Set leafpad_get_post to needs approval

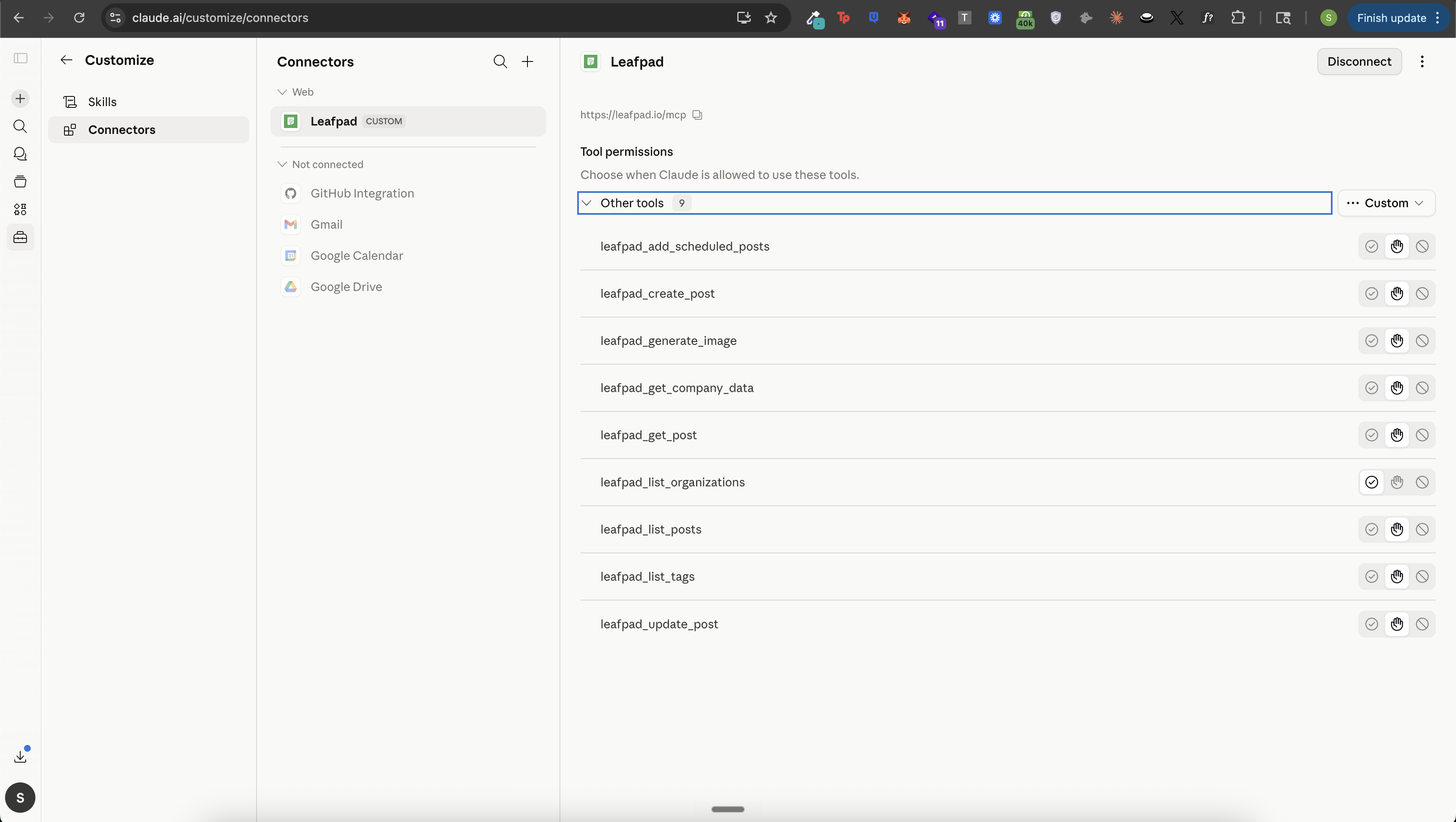click(1397, 435)
